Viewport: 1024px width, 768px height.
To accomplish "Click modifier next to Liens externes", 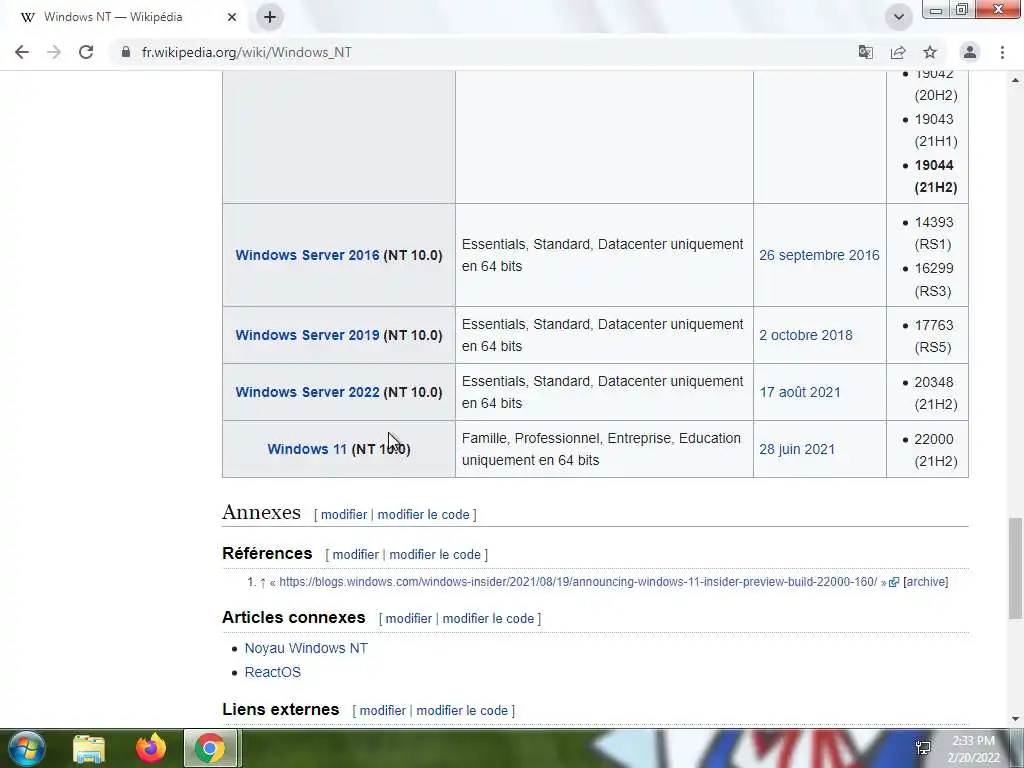I will (382, 711).
